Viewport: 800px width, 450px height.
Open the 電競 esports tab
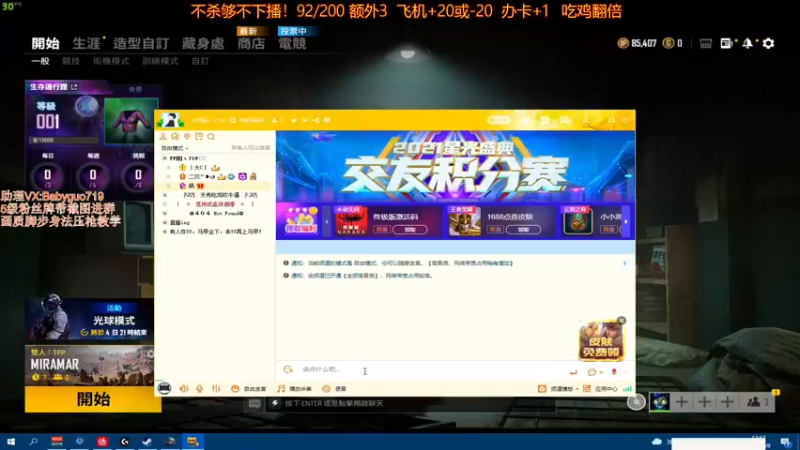click(292, 43)
